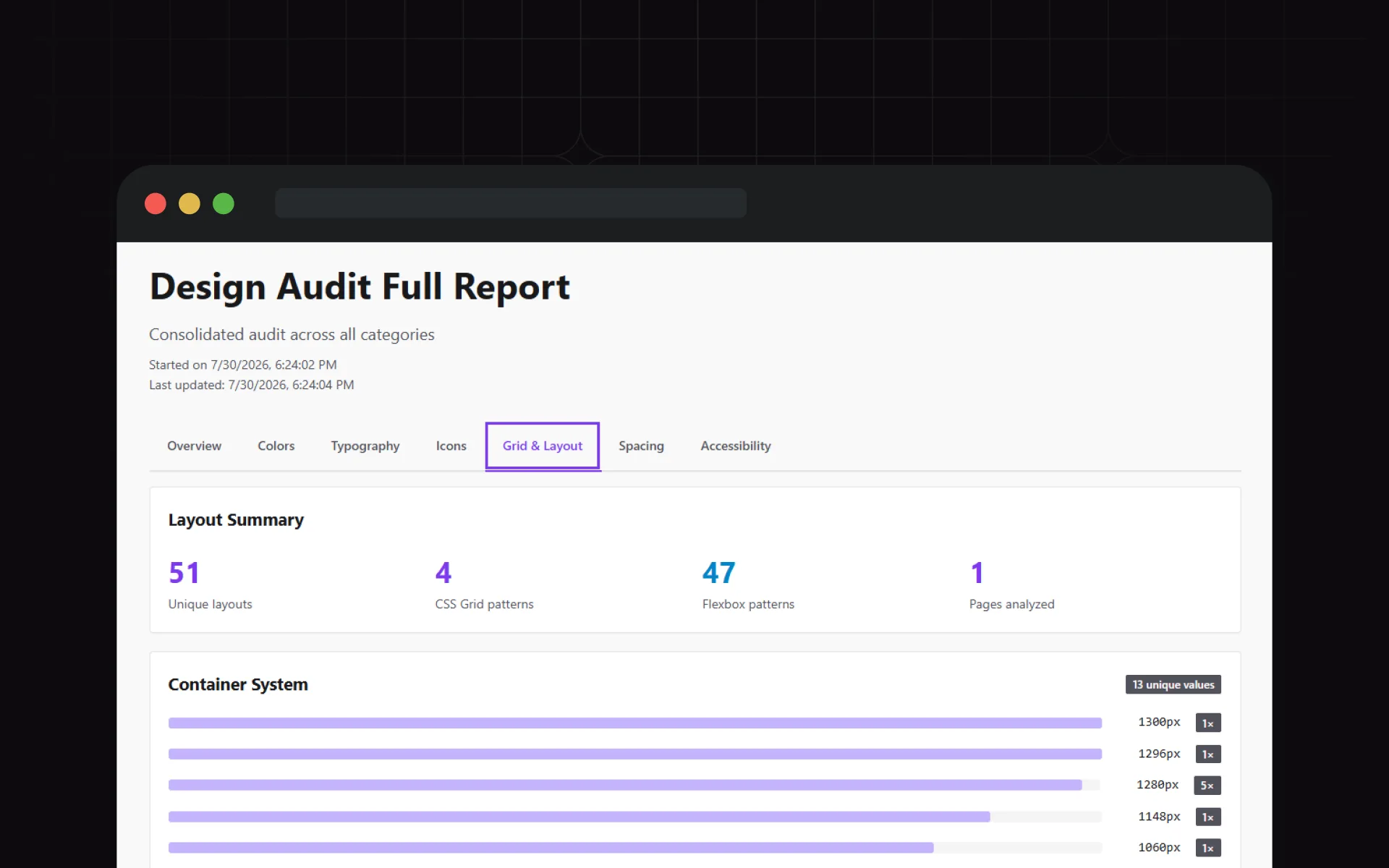Click the red close window dot
The width and height of the screenshot is (1389, 868).
coord(156,203)
